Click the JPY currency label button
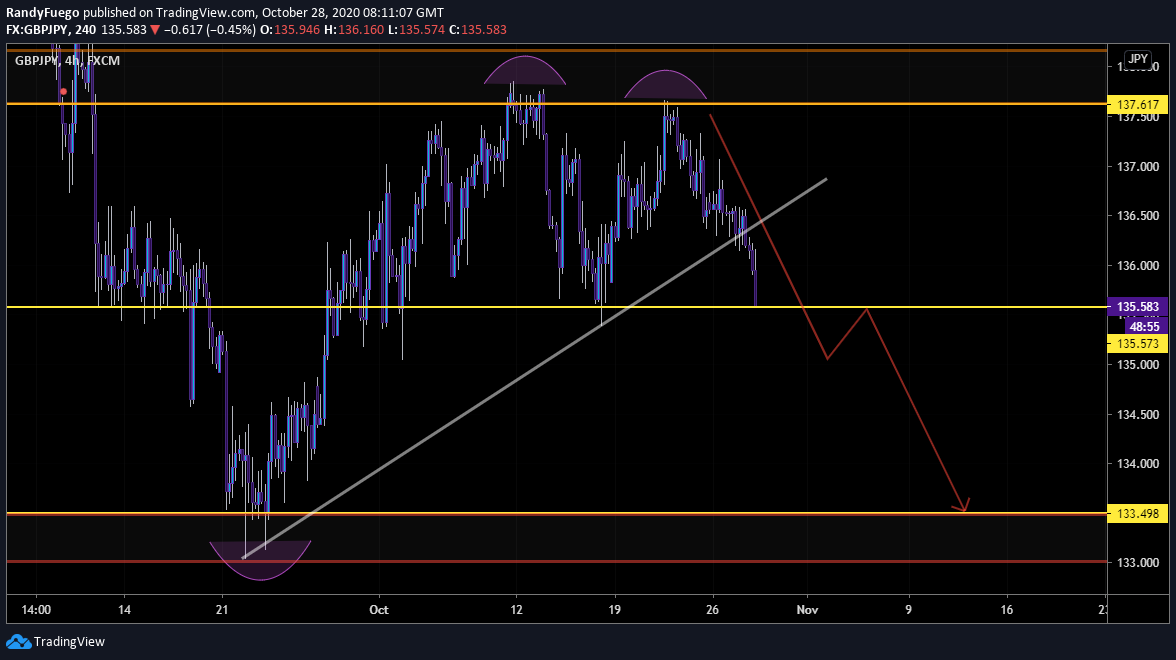 tap(1138, 59)
